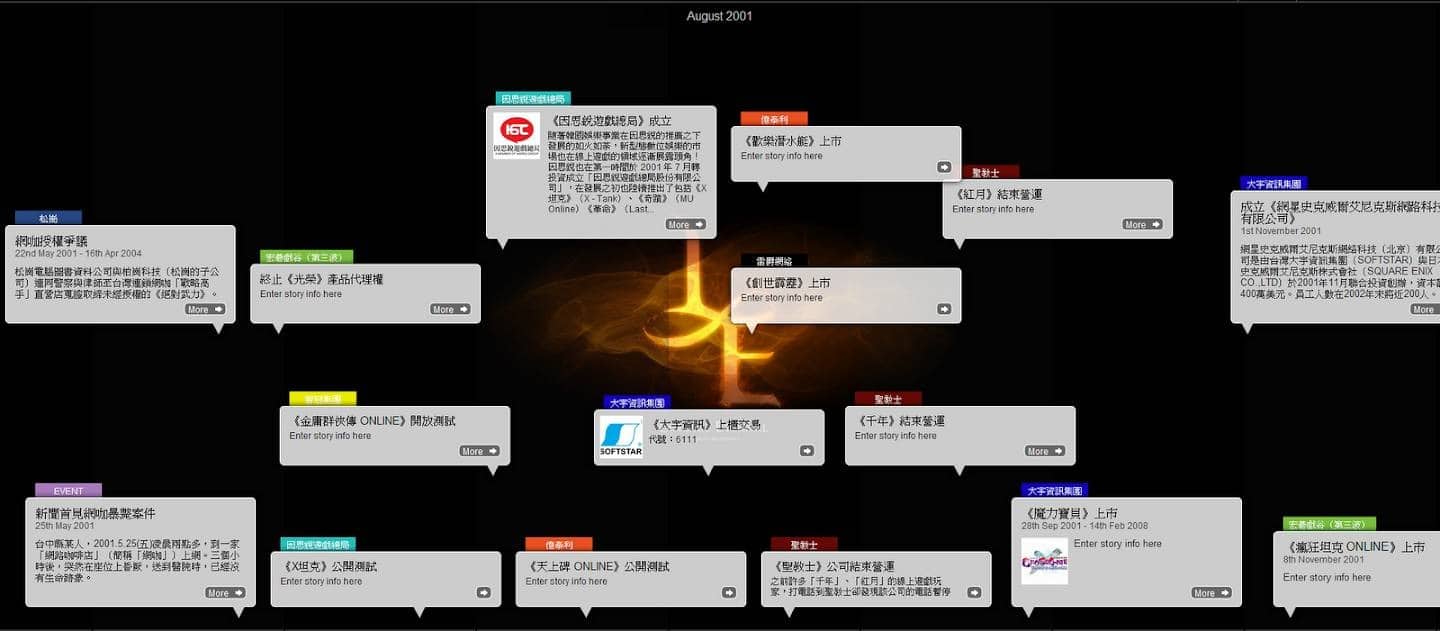
Task: Open the 網咖授權爭議 story title
Action: click(x=51, y=241)
